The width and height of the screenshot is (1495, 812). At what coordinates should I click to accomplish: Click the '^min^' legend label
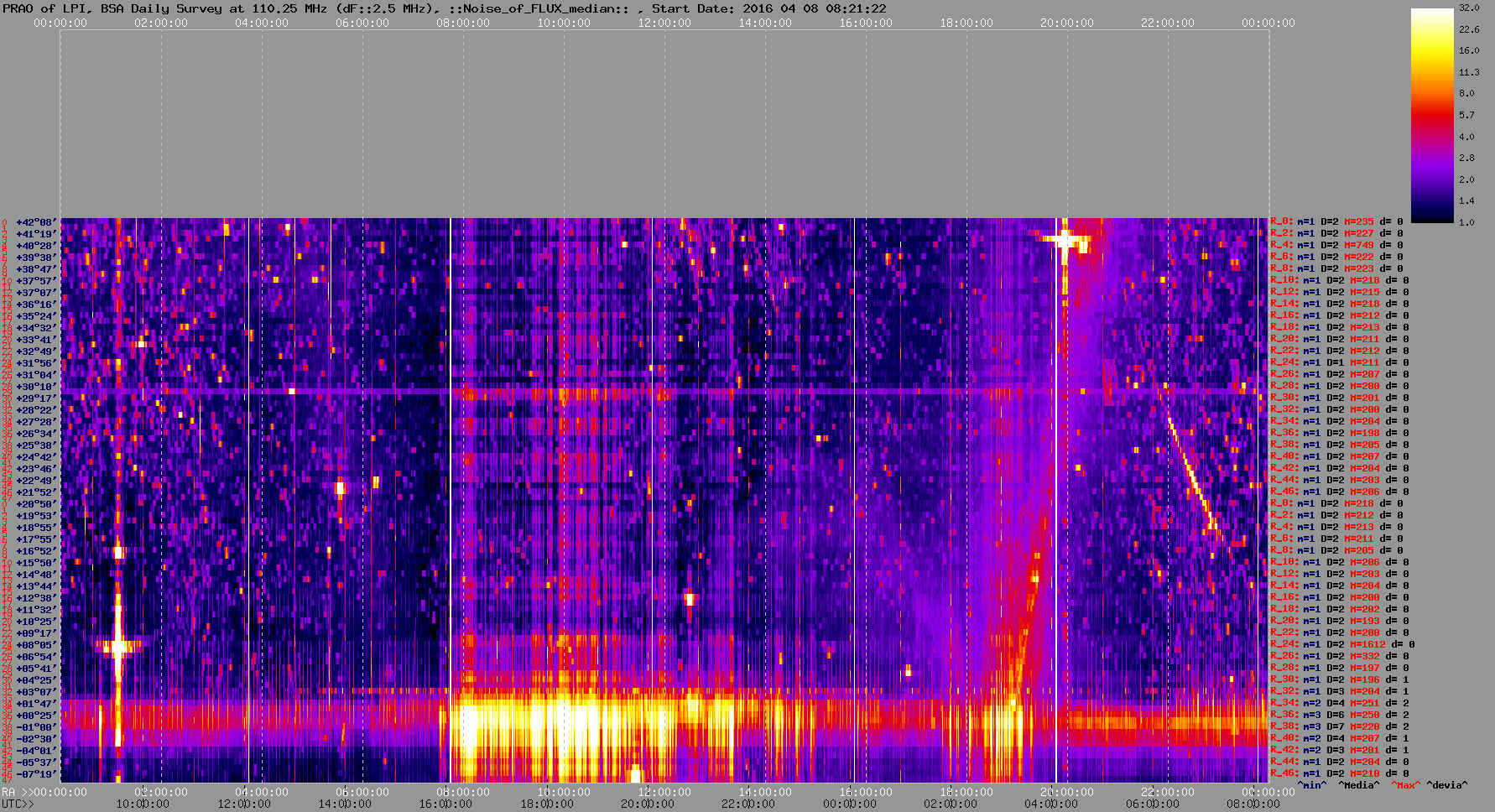[x=1312, y=786]
